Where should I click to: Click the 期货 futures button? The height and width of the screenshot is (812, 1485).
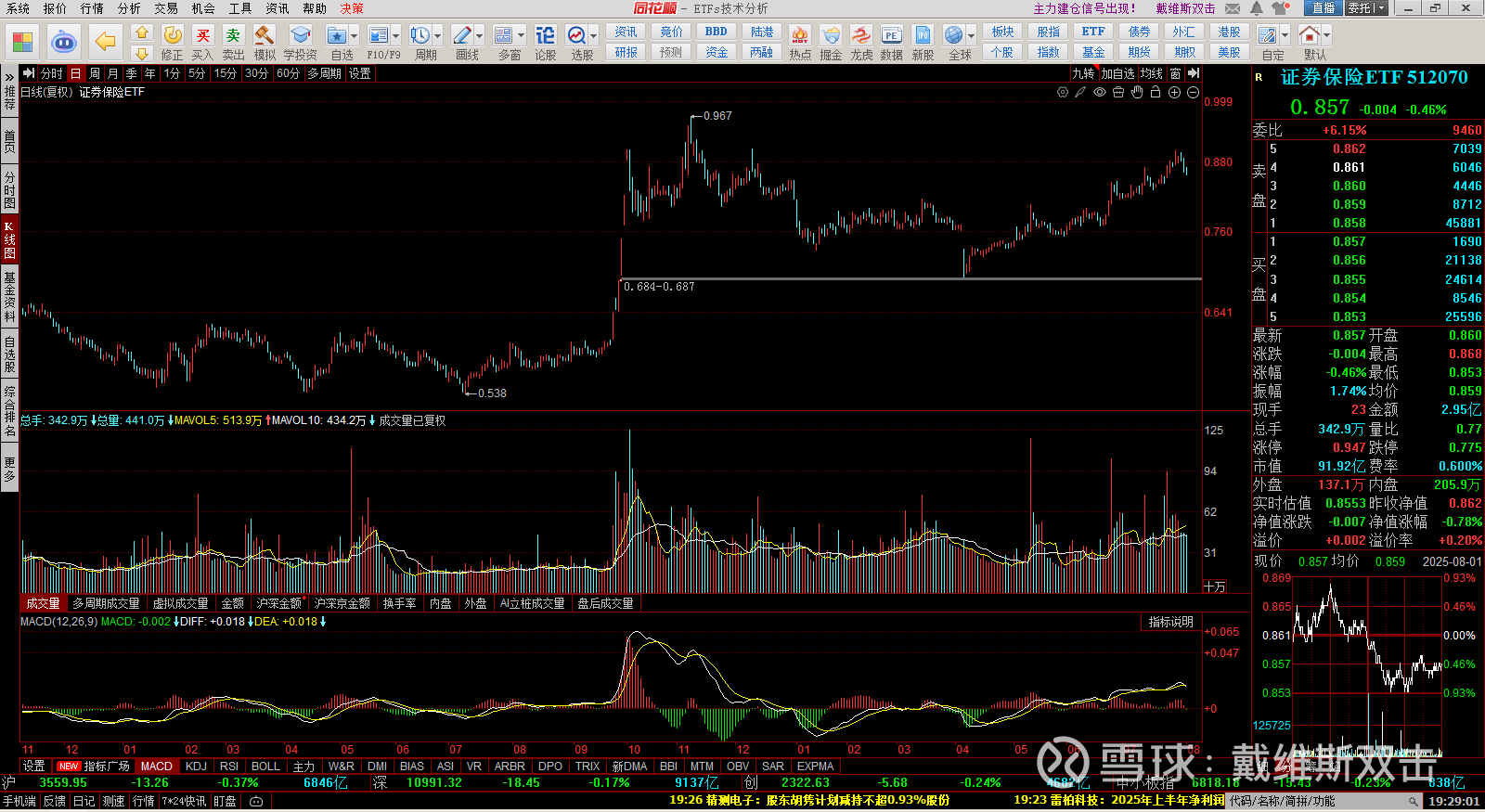1139,53
